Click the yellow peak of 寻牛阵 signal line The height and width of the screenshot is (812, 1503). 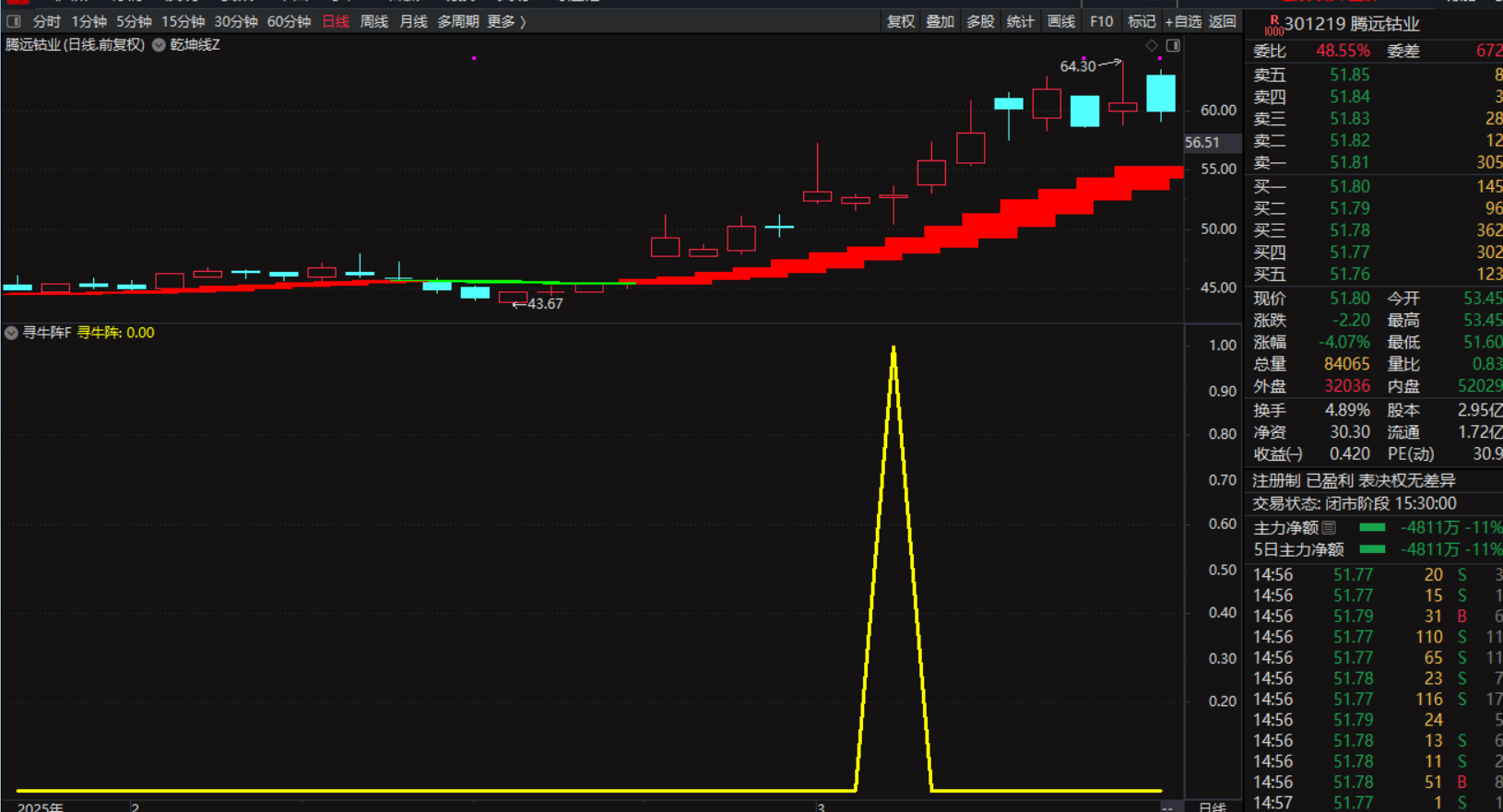pyautogui.click(x=894, y=350)
